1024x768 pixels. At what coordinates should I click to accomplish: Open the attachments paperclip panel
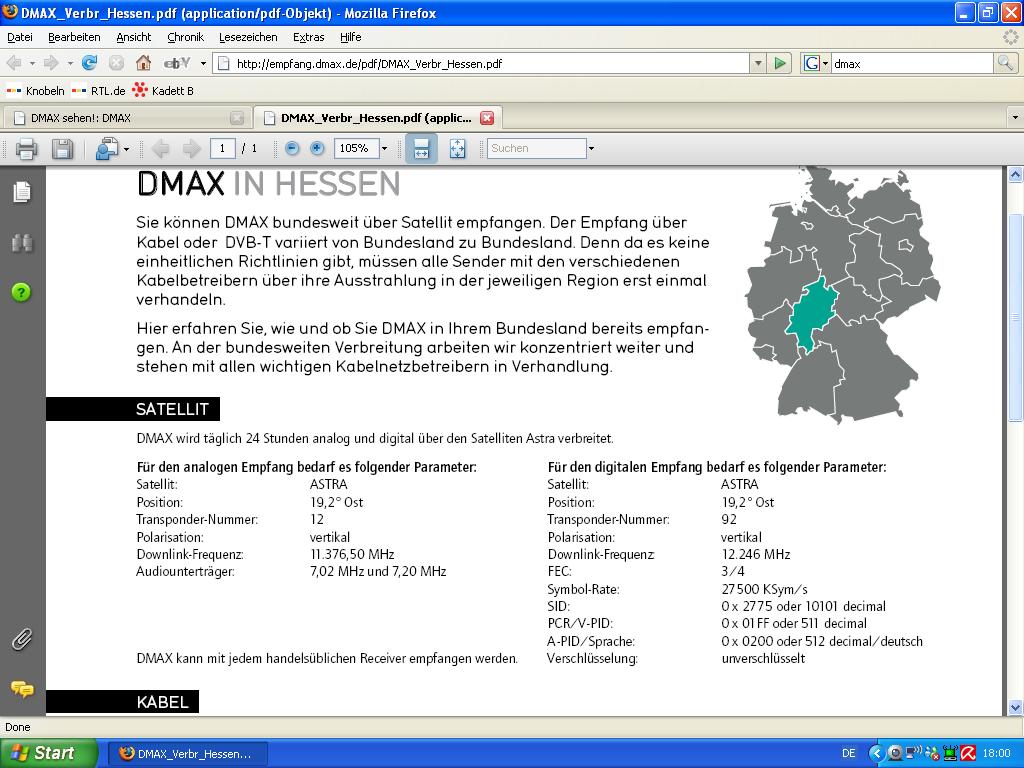click(22, 639)
